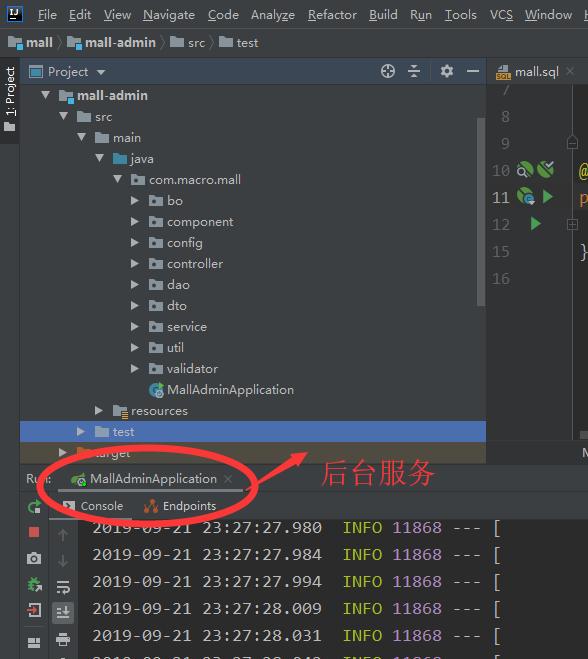The image size is (588, 659).
Task: Click the locate/scroll-from-source target icon
Action: click(x=388, y=71)
